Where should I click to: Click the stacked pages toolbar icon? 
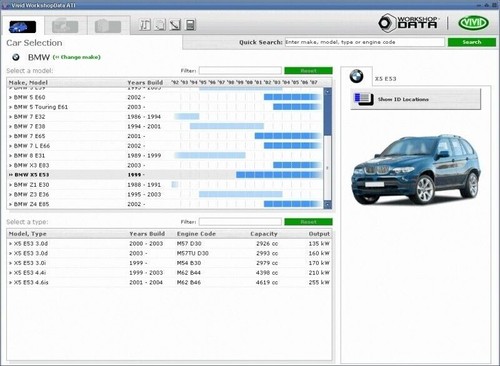(160, 25)
